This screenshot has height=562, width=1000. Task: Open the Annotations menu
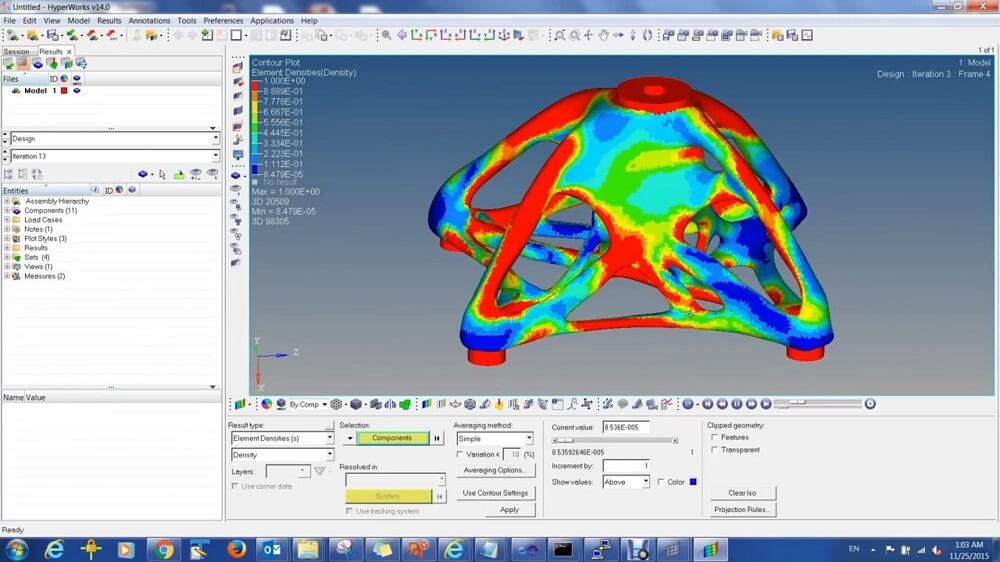point(149,20)
